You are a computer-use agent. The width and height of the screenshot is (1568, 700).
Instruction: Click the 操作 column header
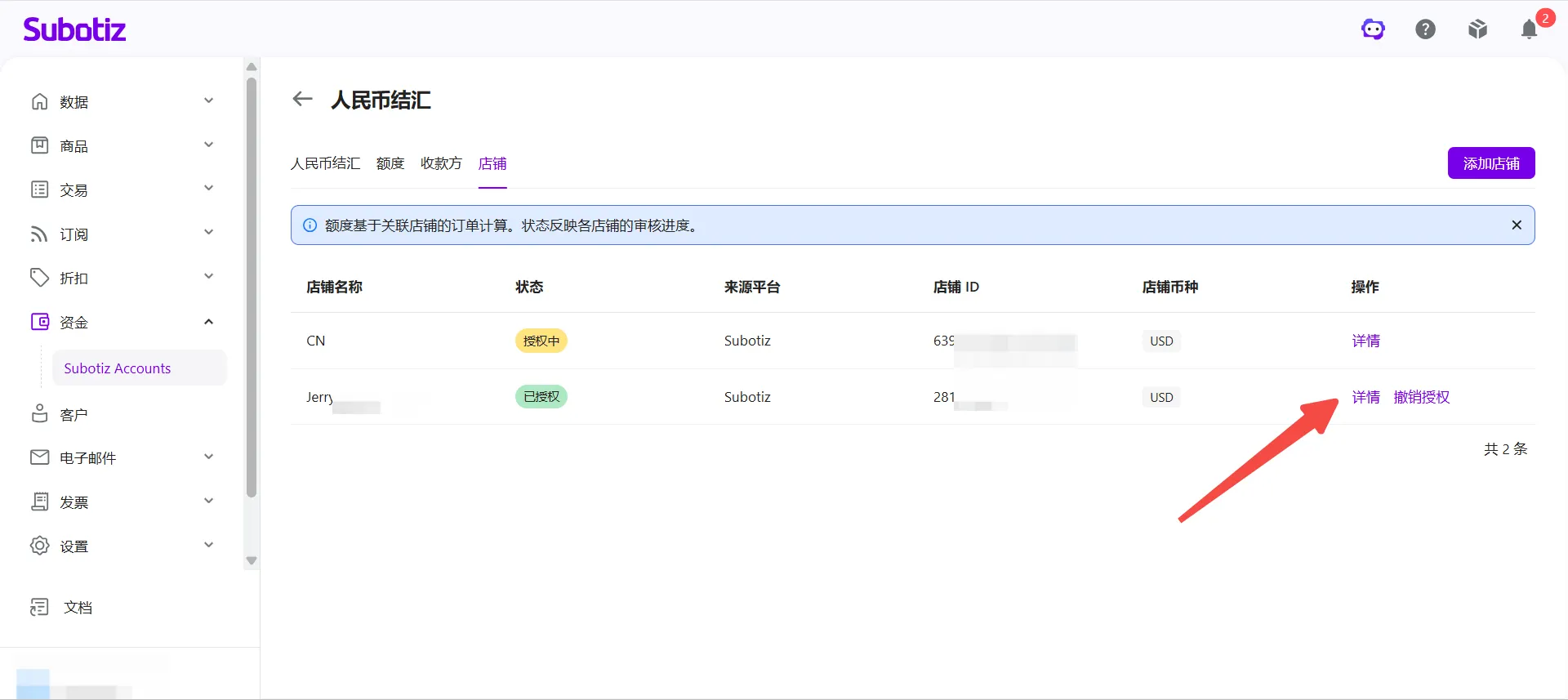click(x=1365, y=287)
